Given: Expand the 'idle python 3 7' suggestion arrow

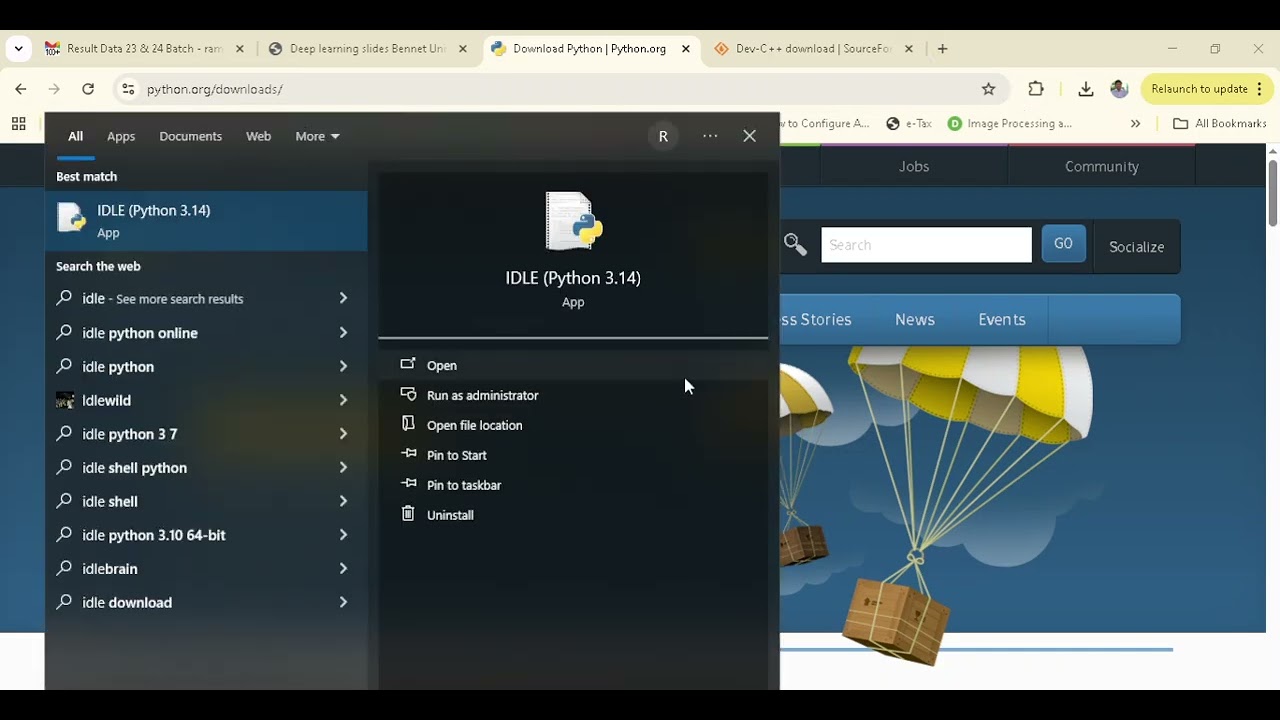Looking at the screenshot, I should [x=343, y=434].
